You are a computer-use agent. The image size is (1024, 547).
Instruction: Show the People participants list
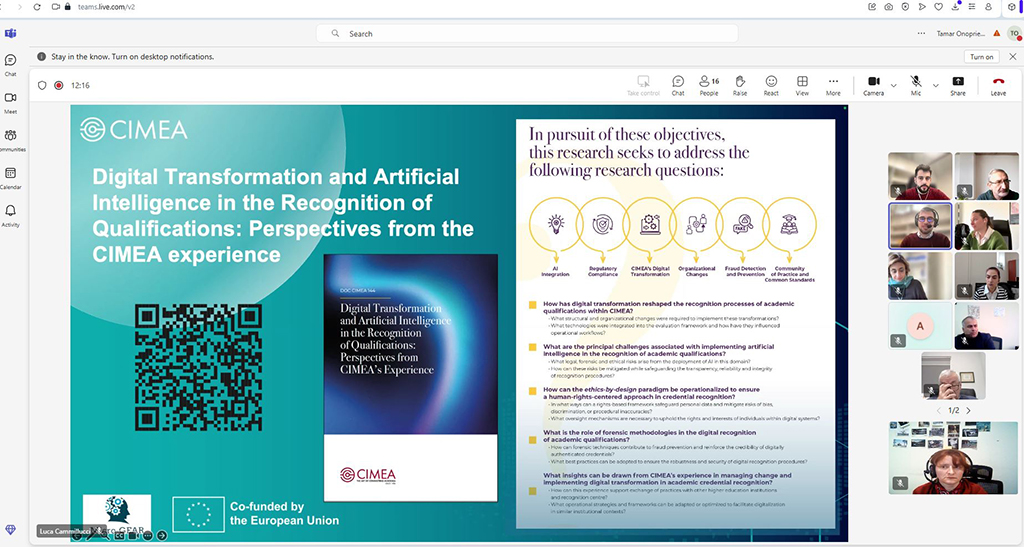[x=708, y=84]
